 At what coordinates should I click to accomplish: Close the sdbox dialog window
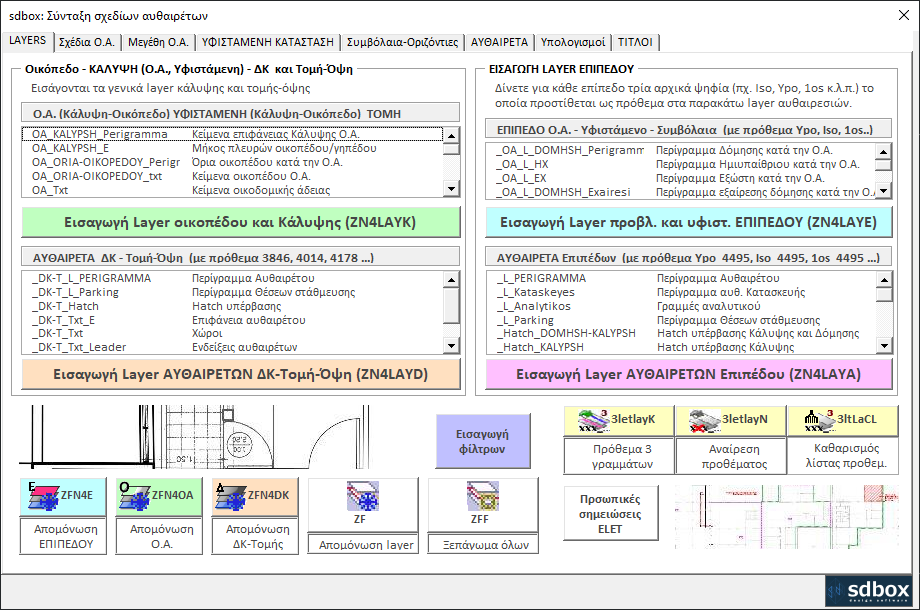tap(904, 15)
